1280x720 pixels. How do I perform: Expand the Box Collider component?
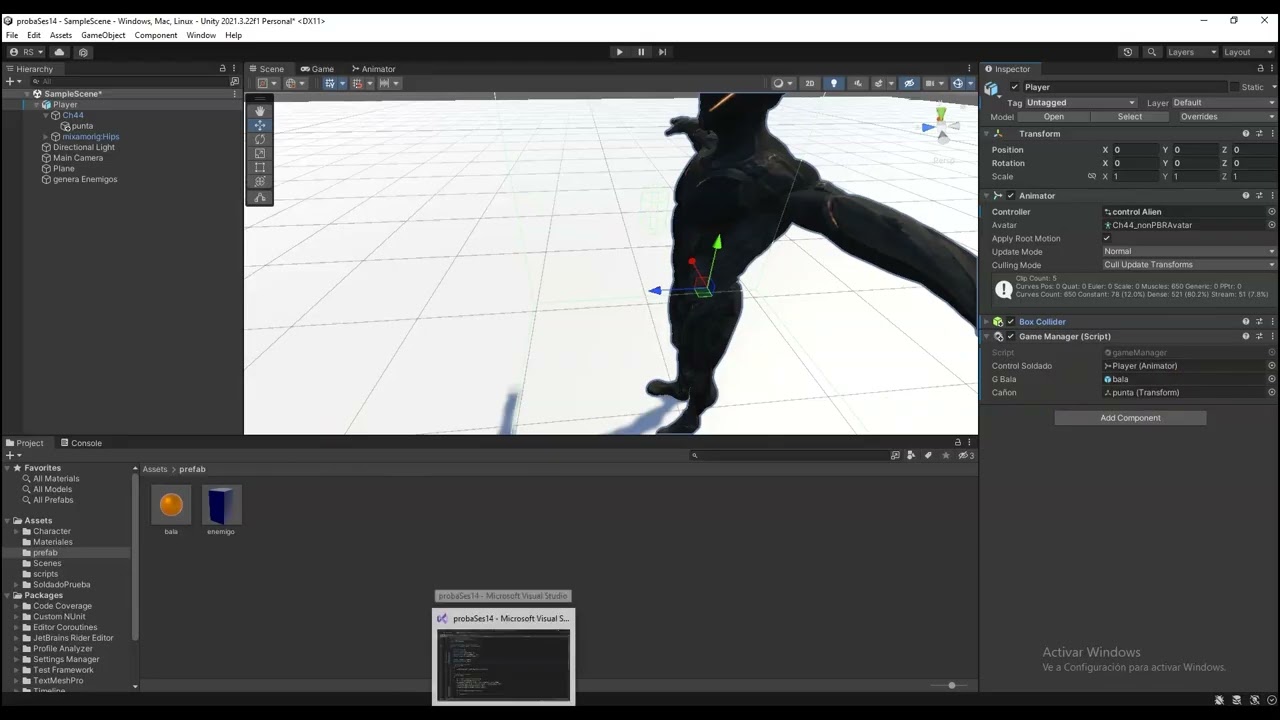click(x=986, y=322)
